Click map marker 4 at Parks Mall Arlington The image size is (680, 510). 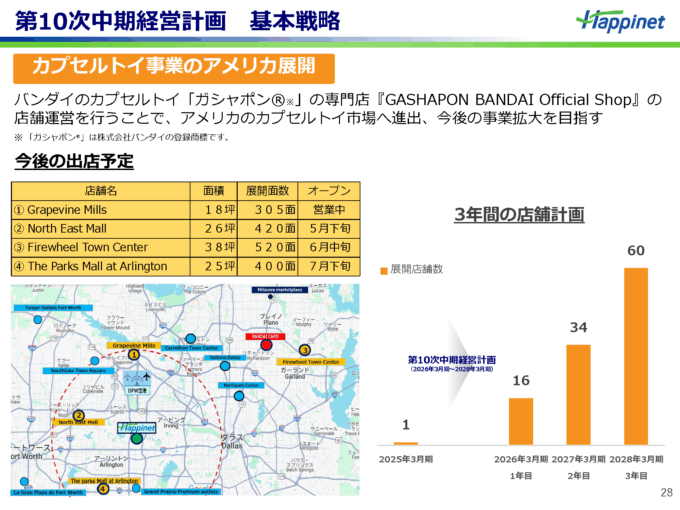103,489
